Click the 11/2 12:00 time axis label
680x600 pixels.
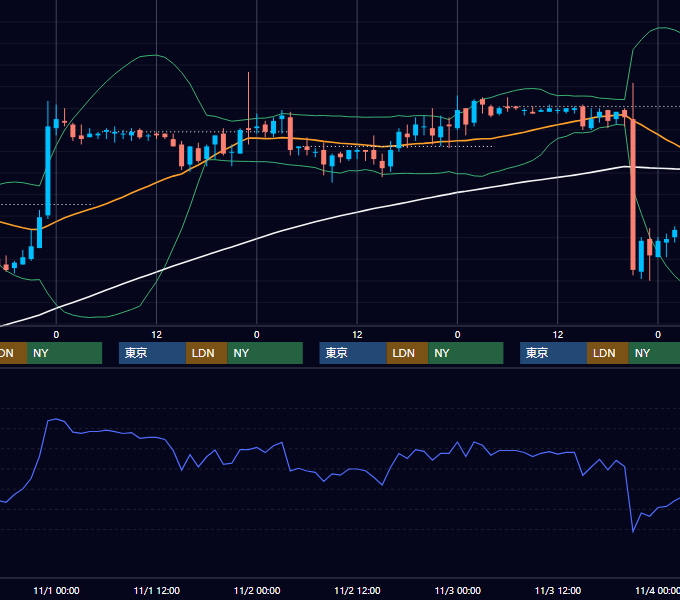point(357,590)
